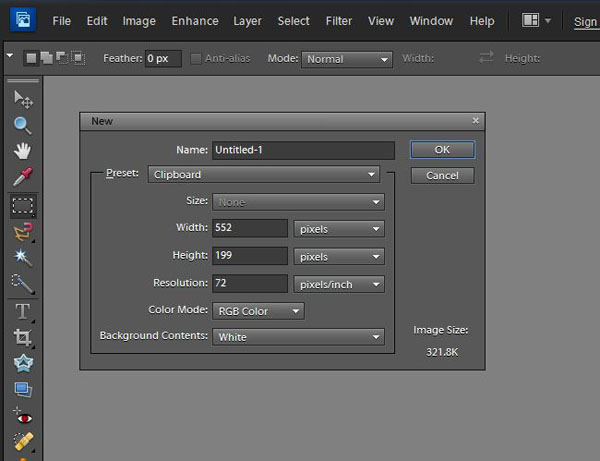Image resolution: width=600 pixels, height=461 pixels.
Task: Select the Type text tool
Action: (x=23, y=311)
